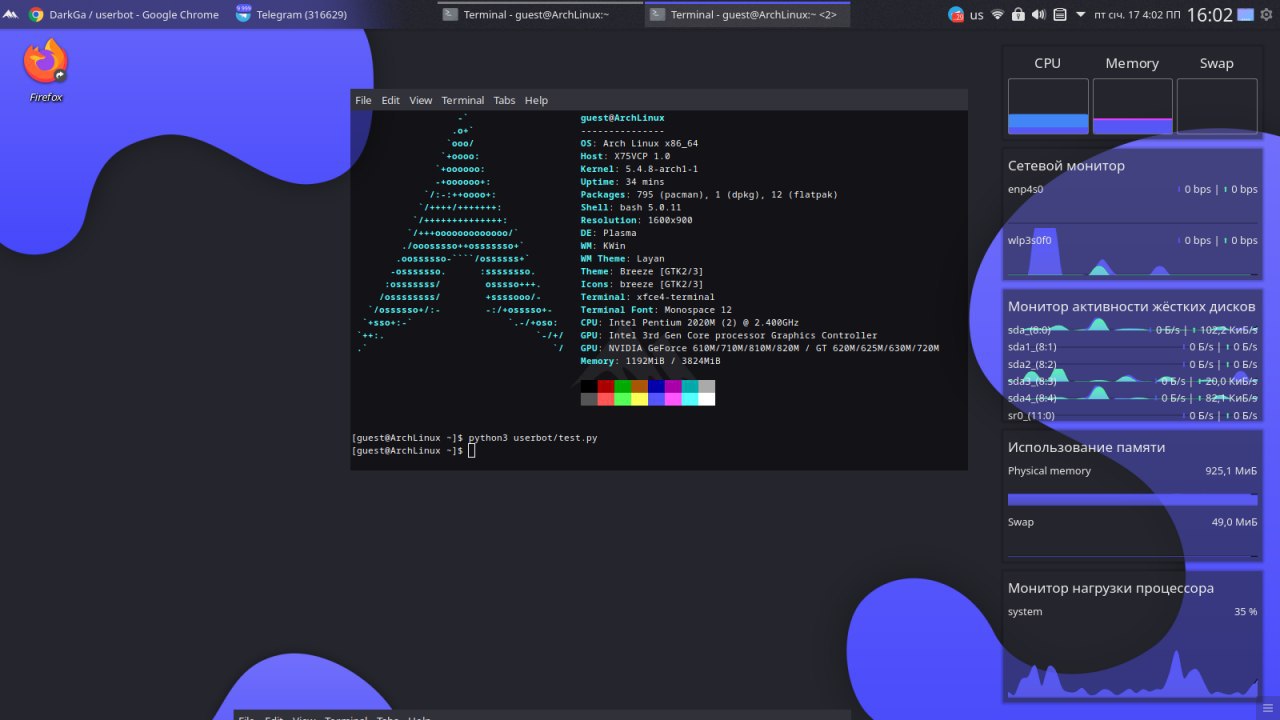Click the 'Монитор нагрузки процессора' title
Viewport: 1280px width, 720px height.
coord(1111,588)
